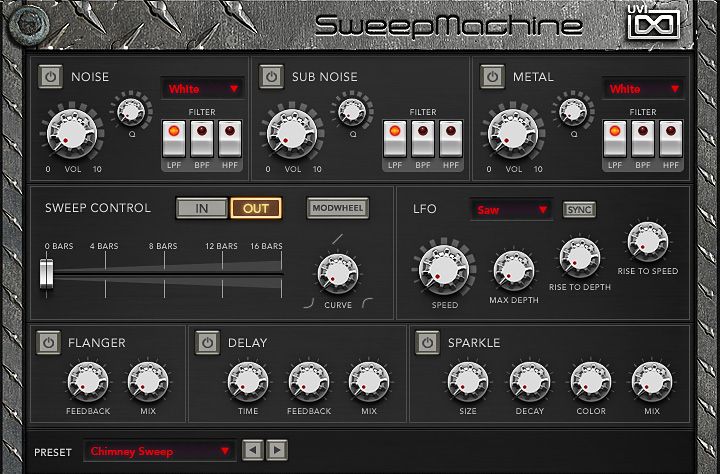
Task: Select the IN sweep direction
Action: point(201,208)
